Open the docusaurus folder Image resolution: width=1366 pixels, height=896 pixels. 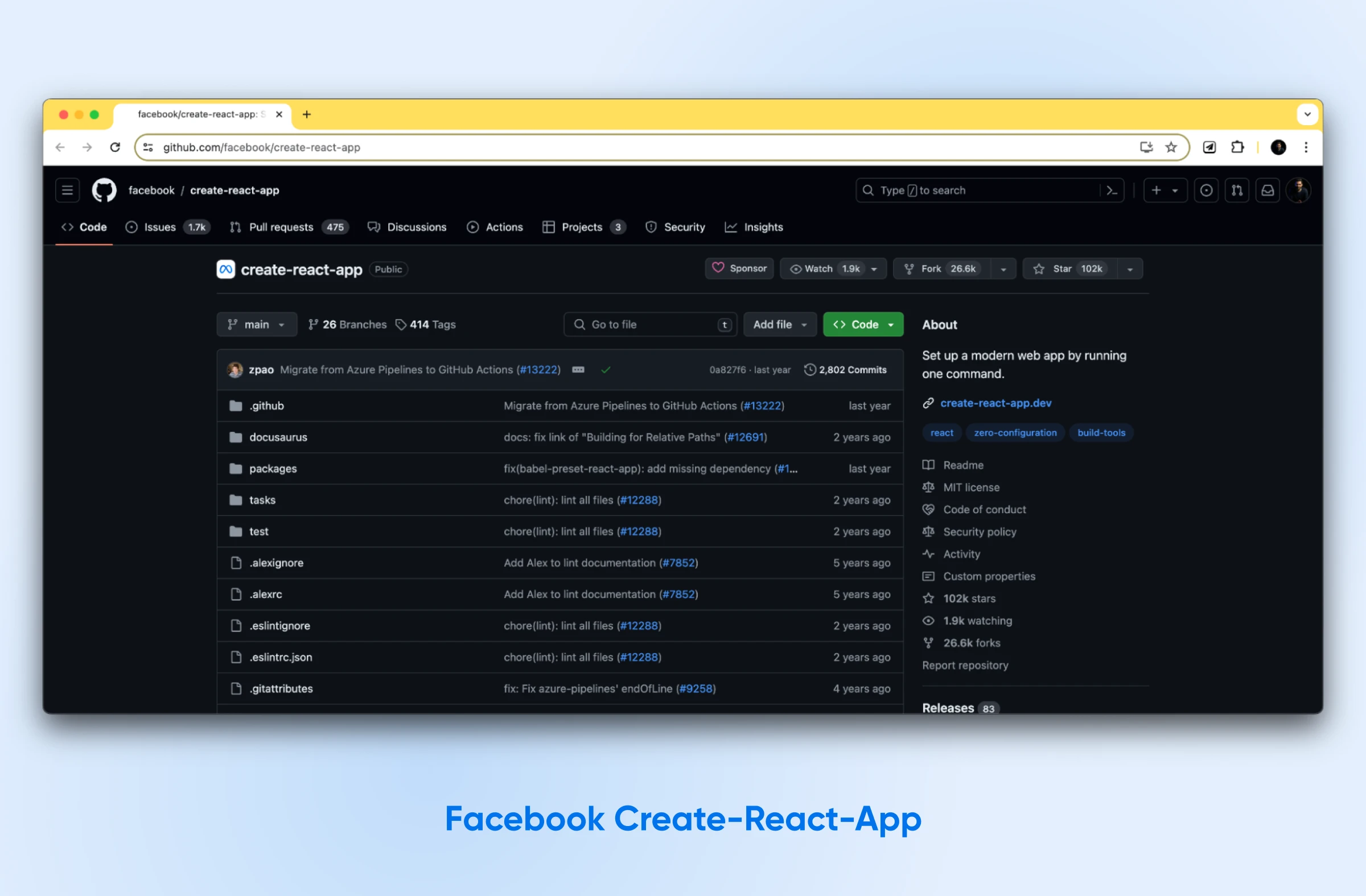(278, 437)
